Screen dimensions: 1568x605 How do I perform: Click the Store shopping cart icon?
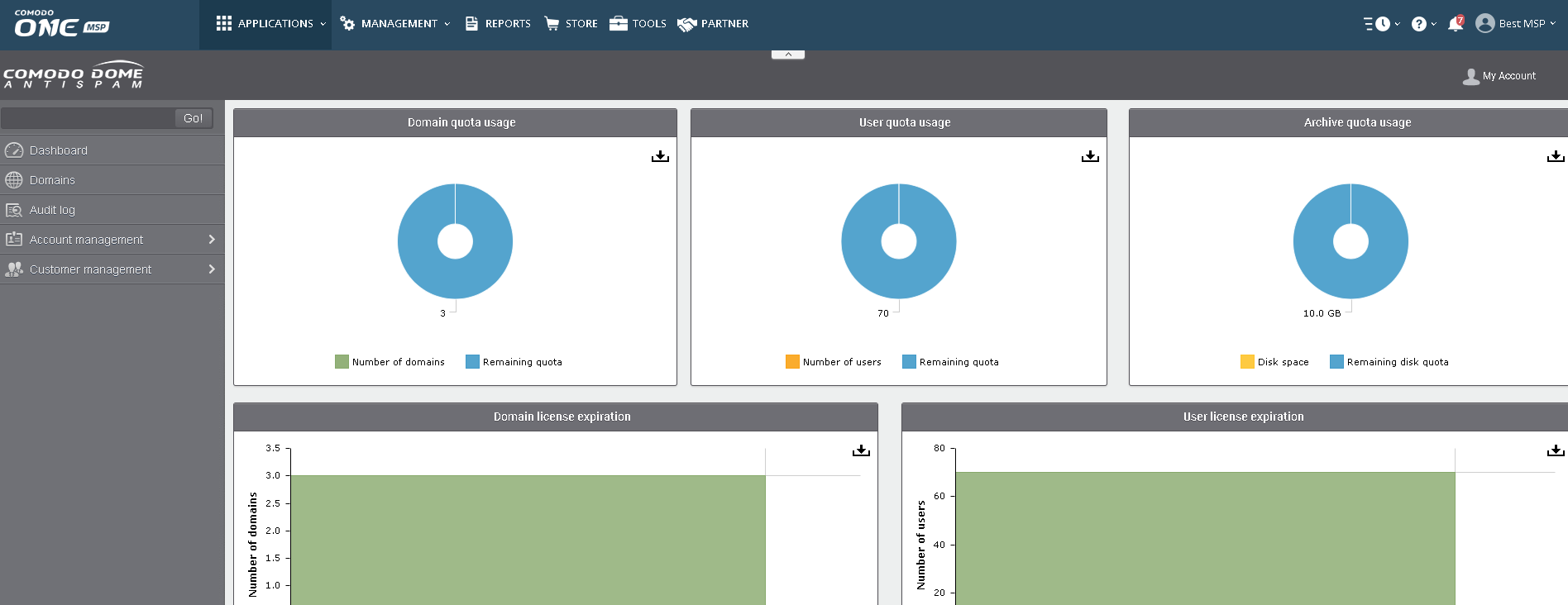(552, 24)
